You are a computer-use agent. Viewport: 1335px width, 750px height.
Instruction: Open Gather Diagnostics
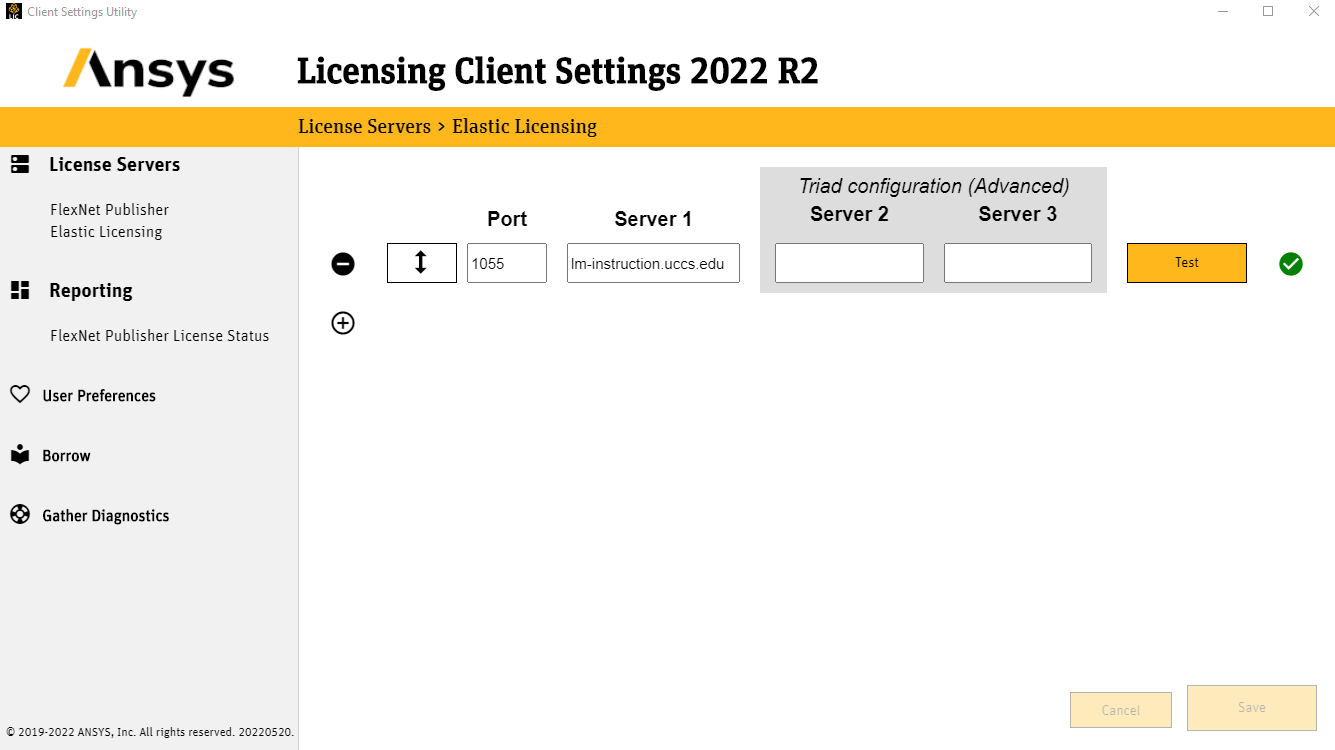coord(106,516)
